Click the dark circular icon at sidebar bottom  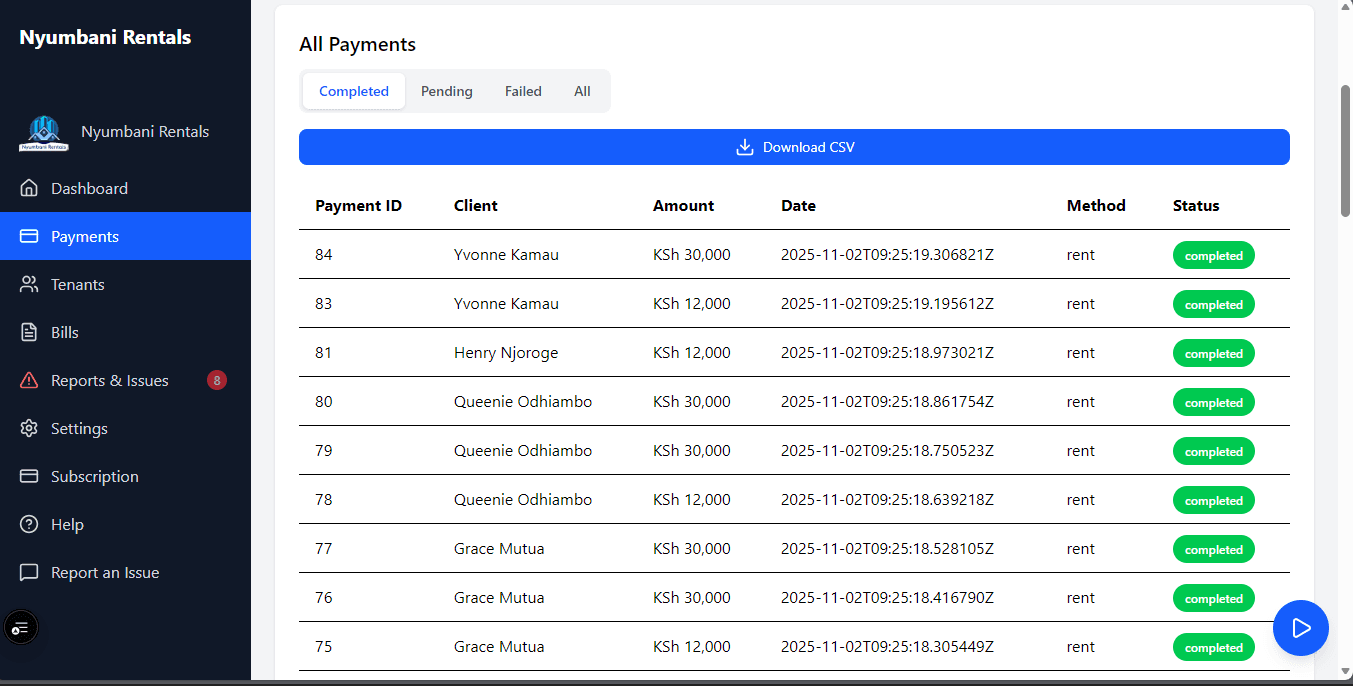[21, 627]
